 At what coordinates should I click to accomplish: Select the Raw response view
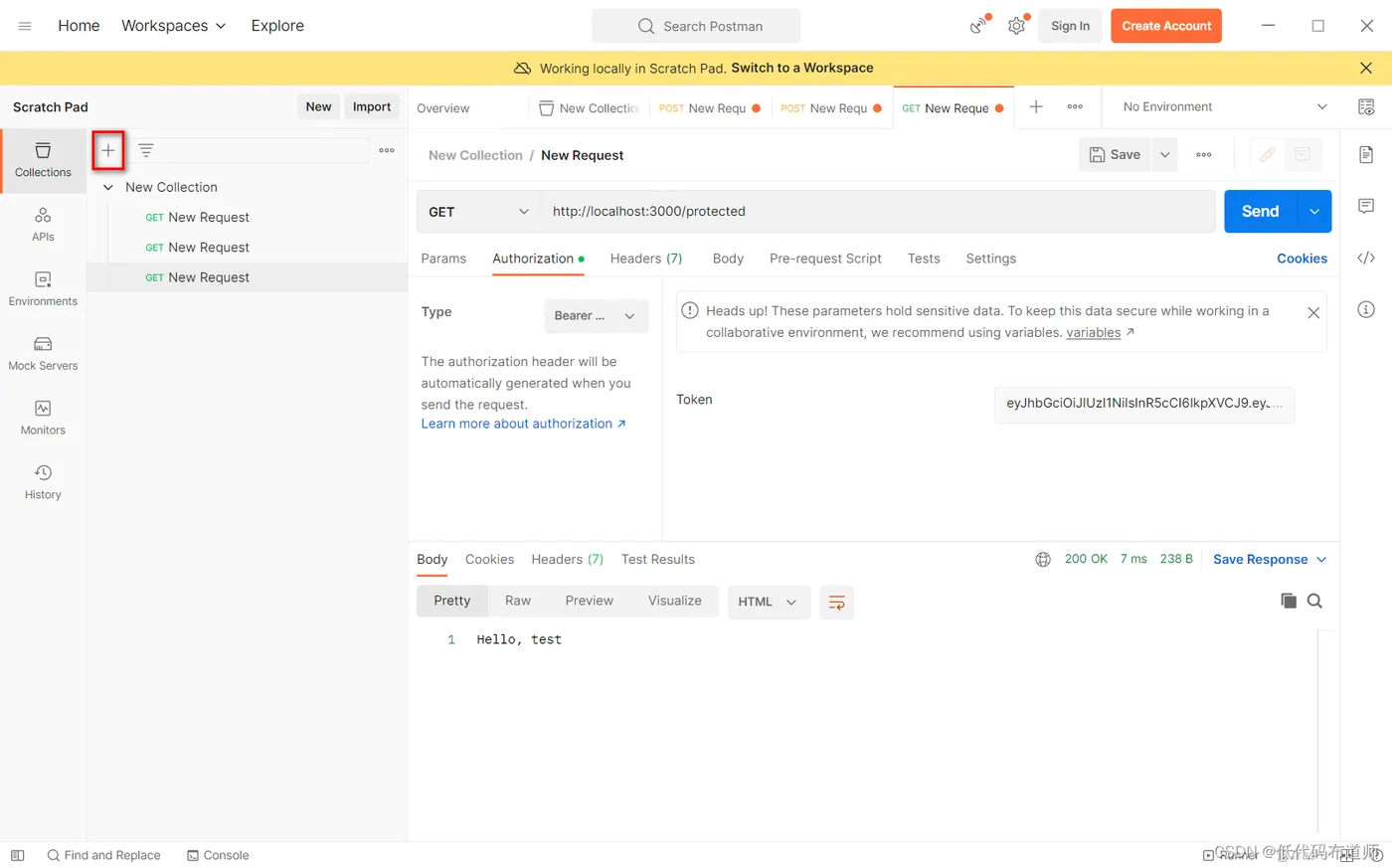point(518,601)
